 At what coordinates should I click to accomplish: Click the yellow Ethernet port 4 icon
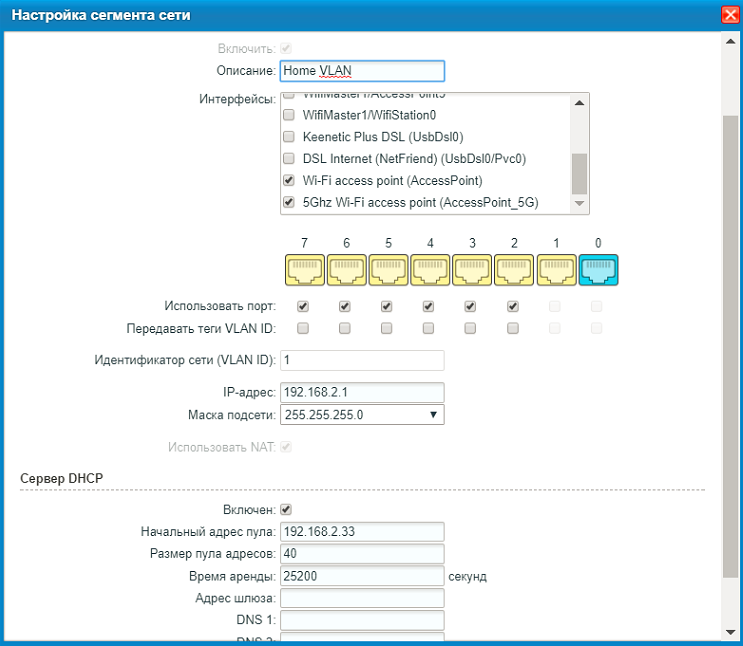[428, 269]
